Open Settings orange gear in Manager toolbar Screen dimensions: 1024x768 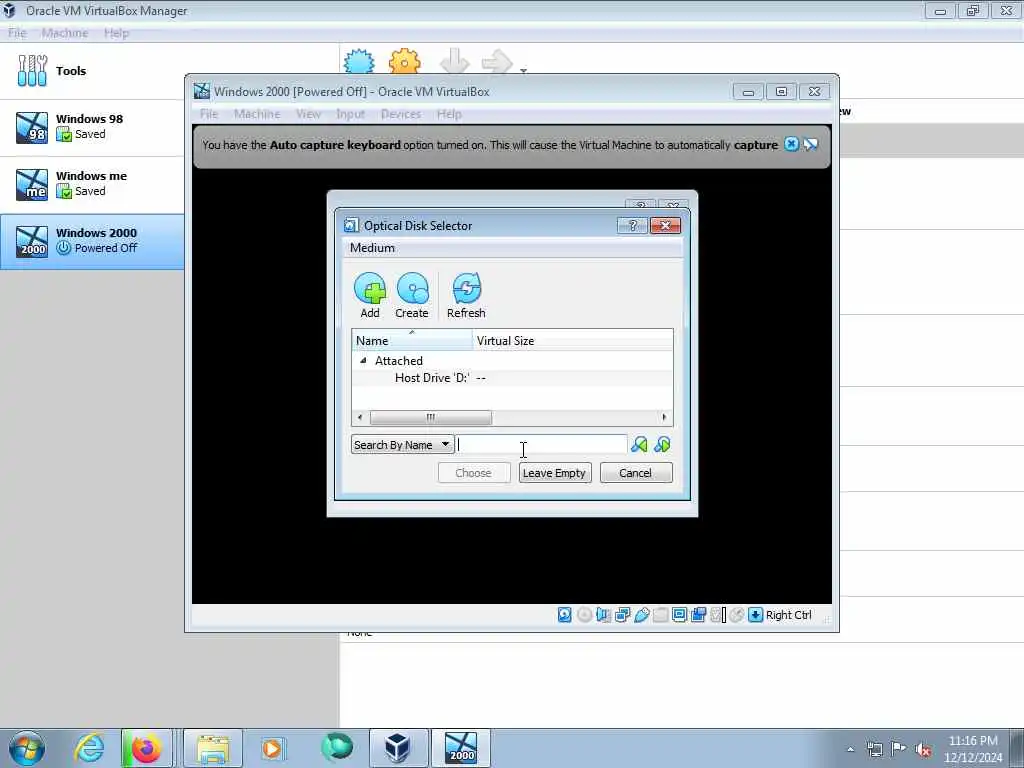tap(404, 61)
